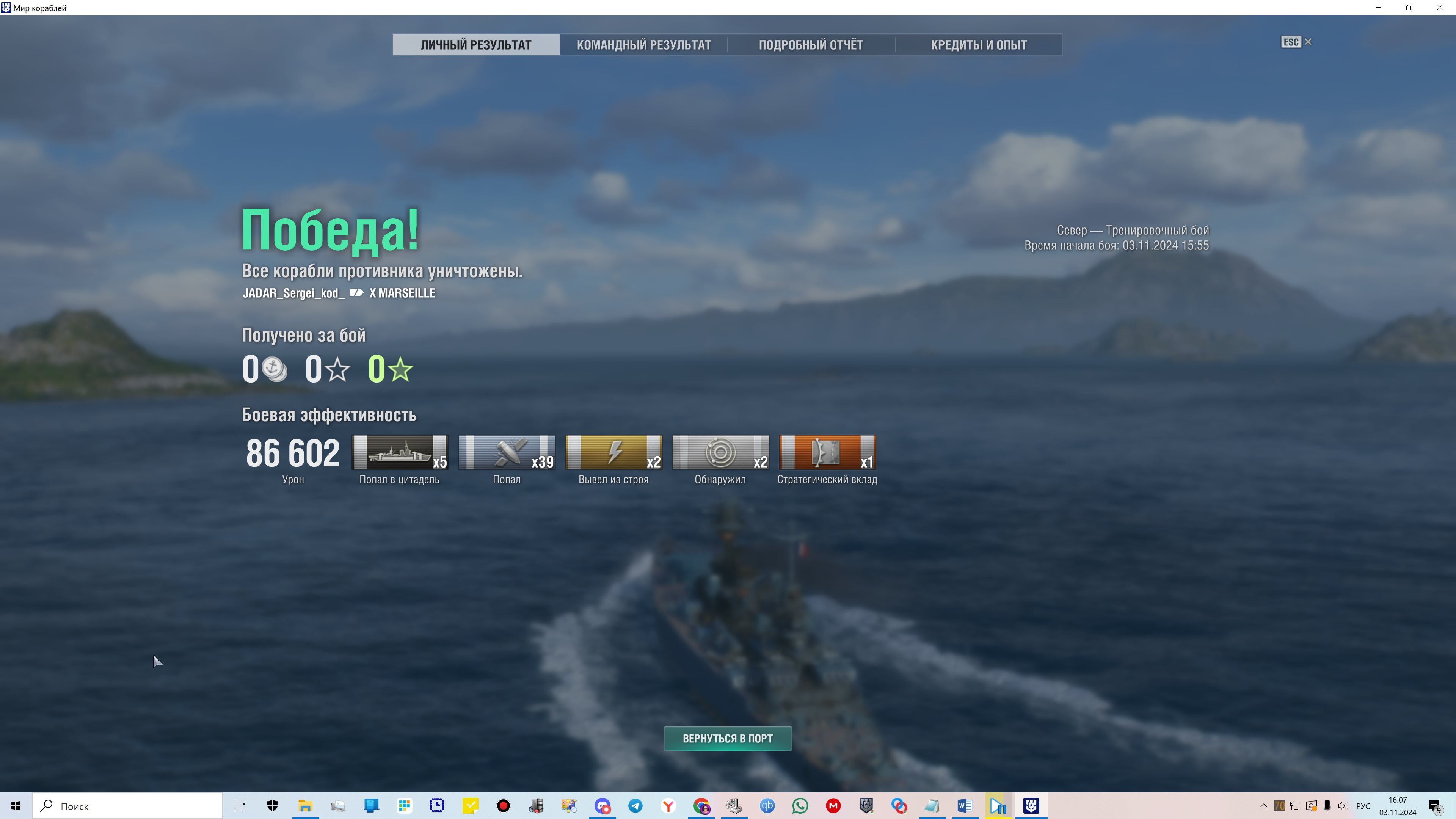The height and width of the screenshot is (819, 1456).
Task: Open Task View from the taskbar
Action: pos(239,806)
